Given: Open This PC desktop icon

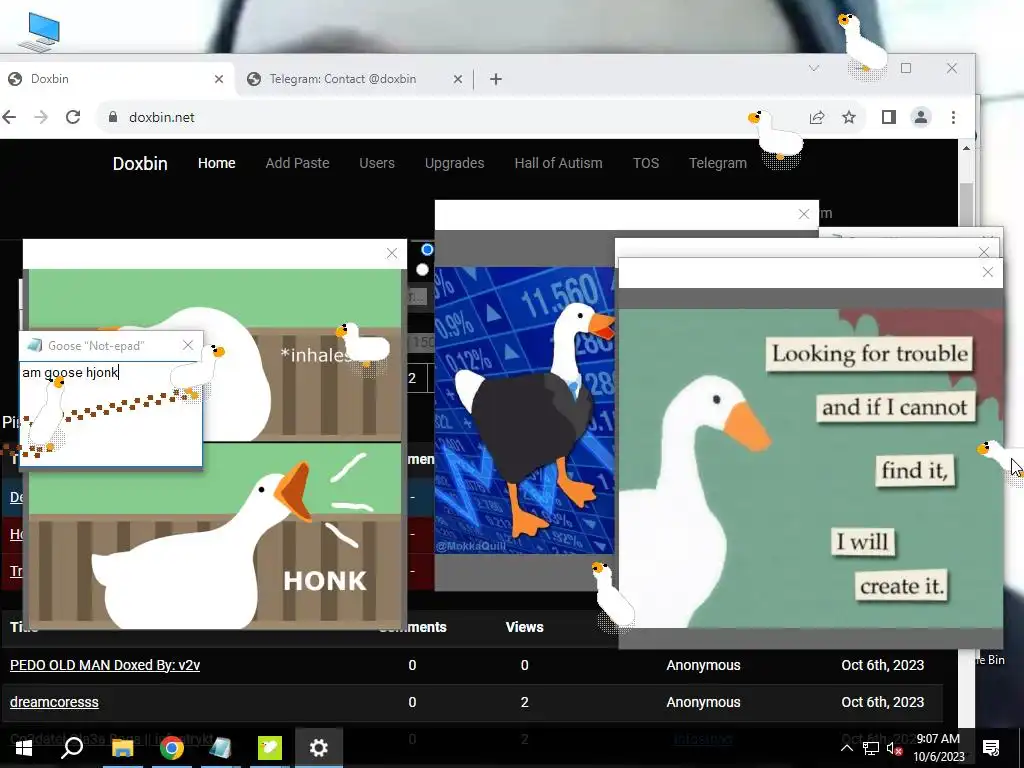Looking at the screenshot, I should (40, 31).
